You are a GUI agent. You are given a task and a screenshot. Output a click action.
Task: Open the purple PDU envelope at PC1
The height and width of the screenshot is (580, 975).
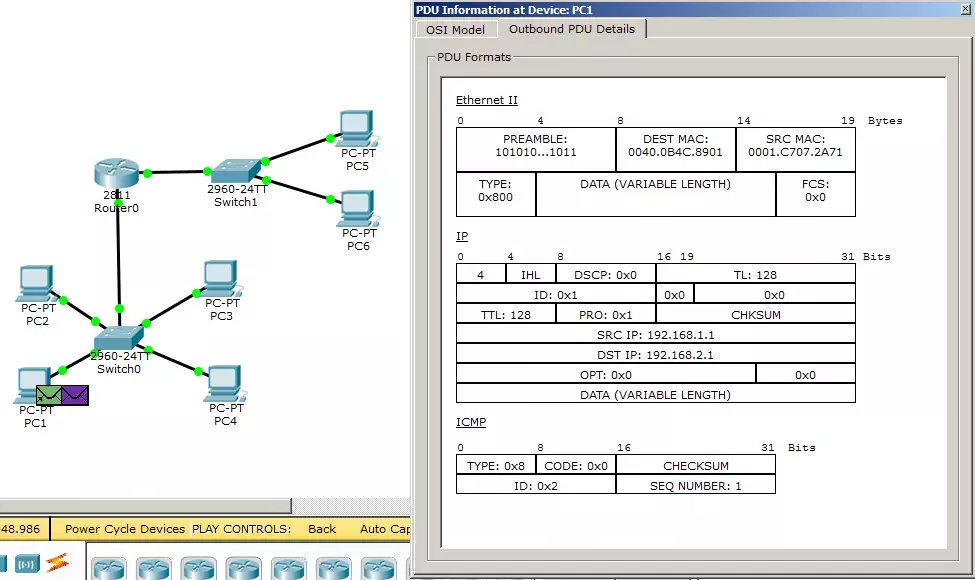(75, 395)
